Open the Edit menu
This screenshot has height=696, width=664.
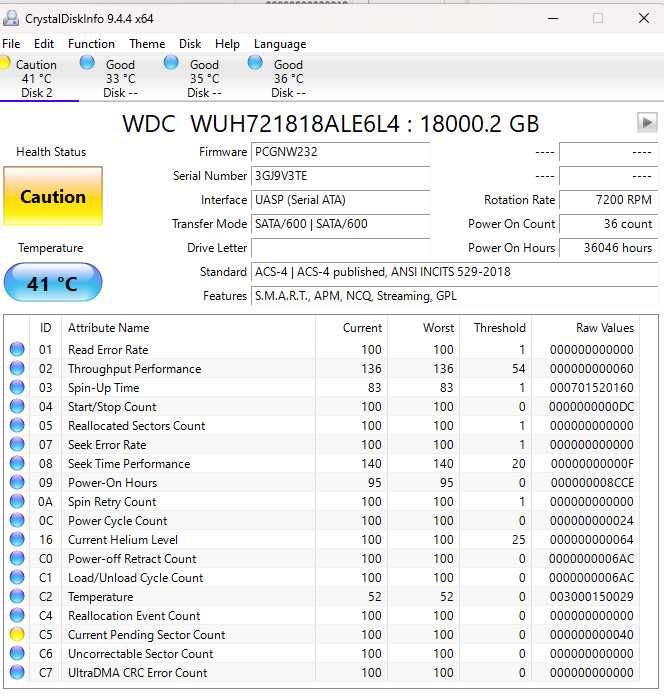click(43, 44)
